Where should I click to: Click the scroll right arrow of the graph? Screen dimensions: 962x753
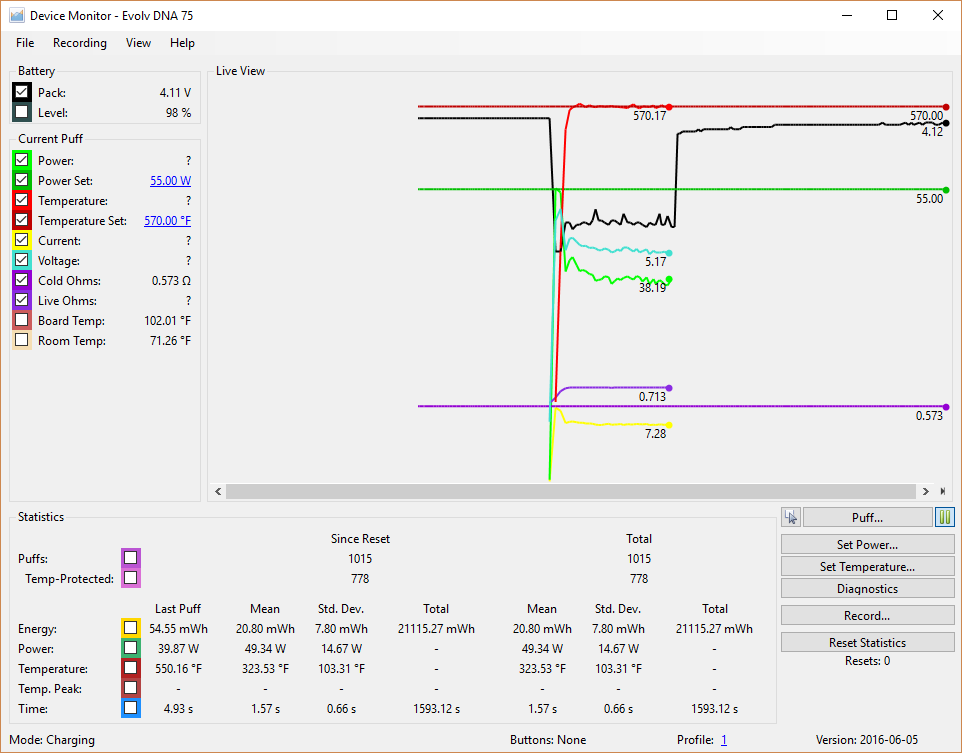click(925, 491)
